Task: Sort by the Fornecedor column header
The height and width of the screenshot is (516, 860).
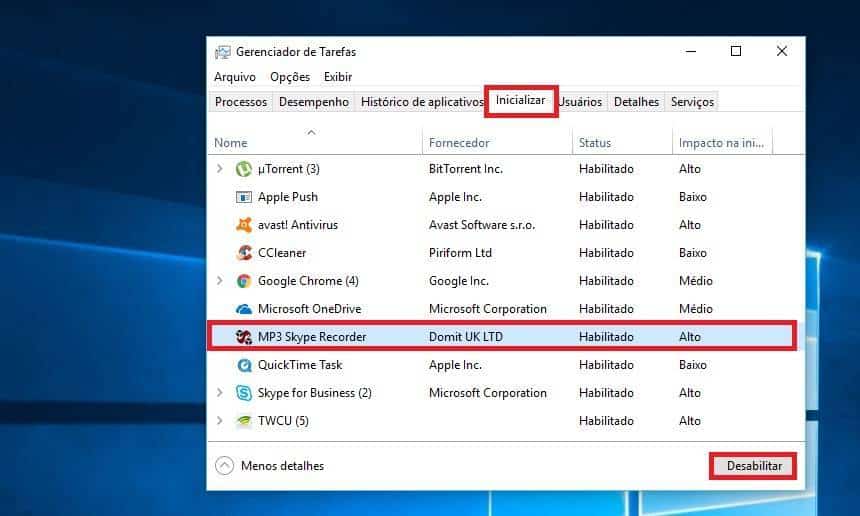Action: click(x=497, y=143)
